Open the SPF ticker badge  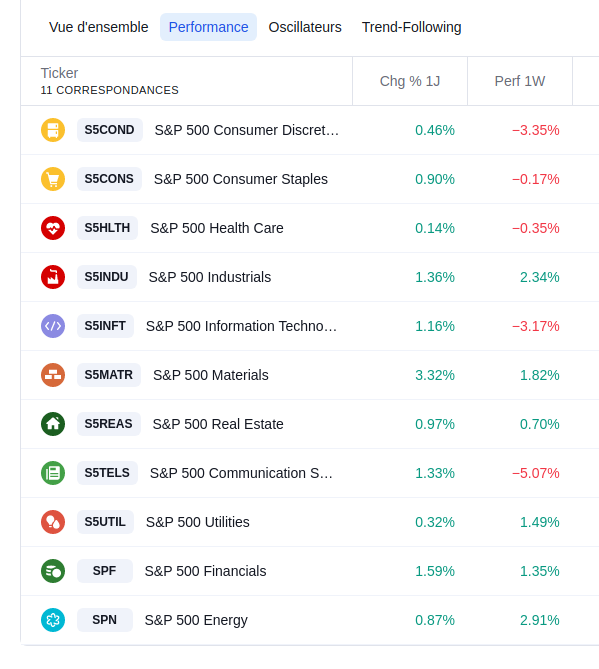pos(105,572)
